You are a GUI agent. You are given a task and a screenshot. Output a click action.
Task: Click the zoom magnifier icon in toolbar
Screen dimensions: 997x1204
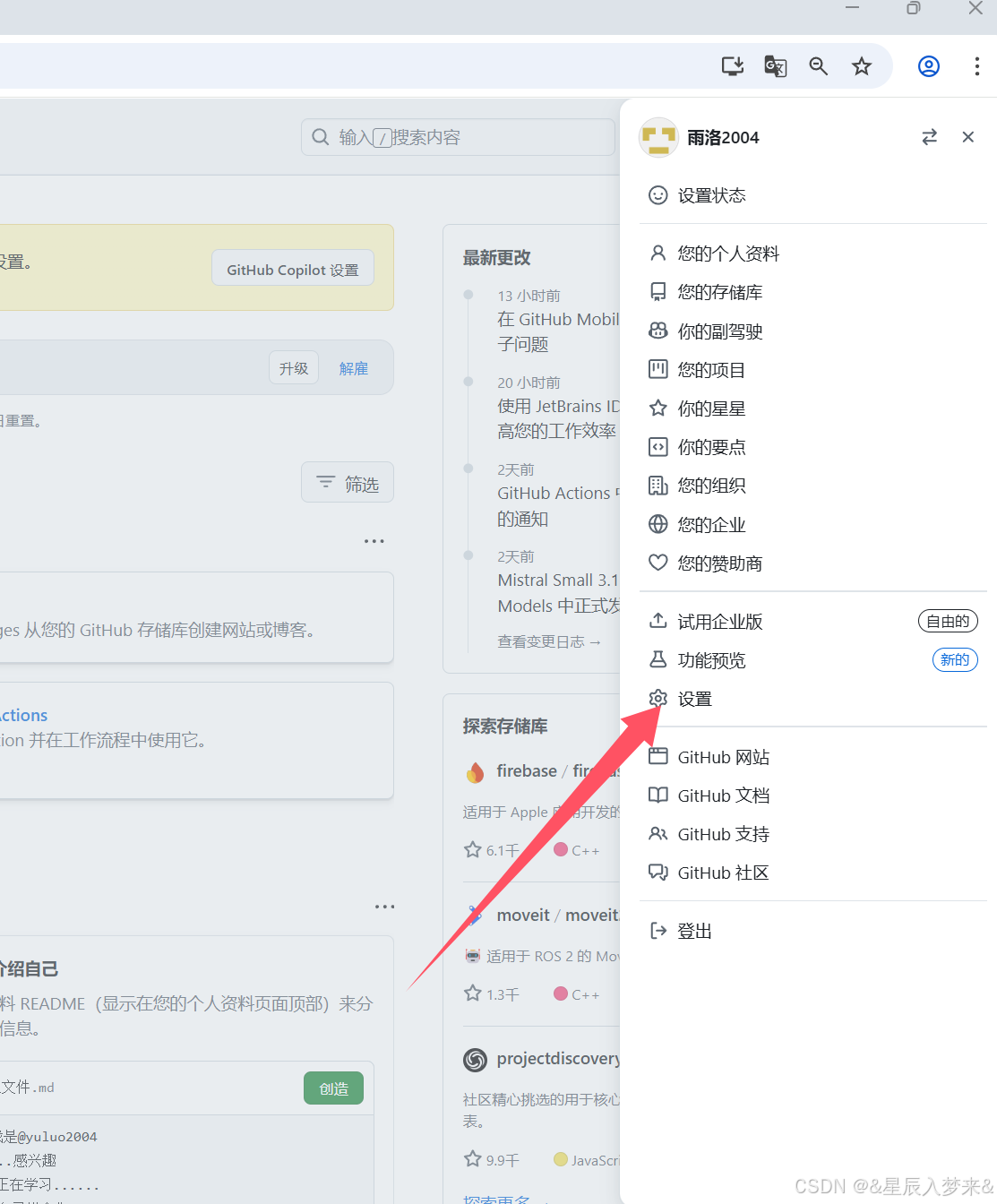818,65
